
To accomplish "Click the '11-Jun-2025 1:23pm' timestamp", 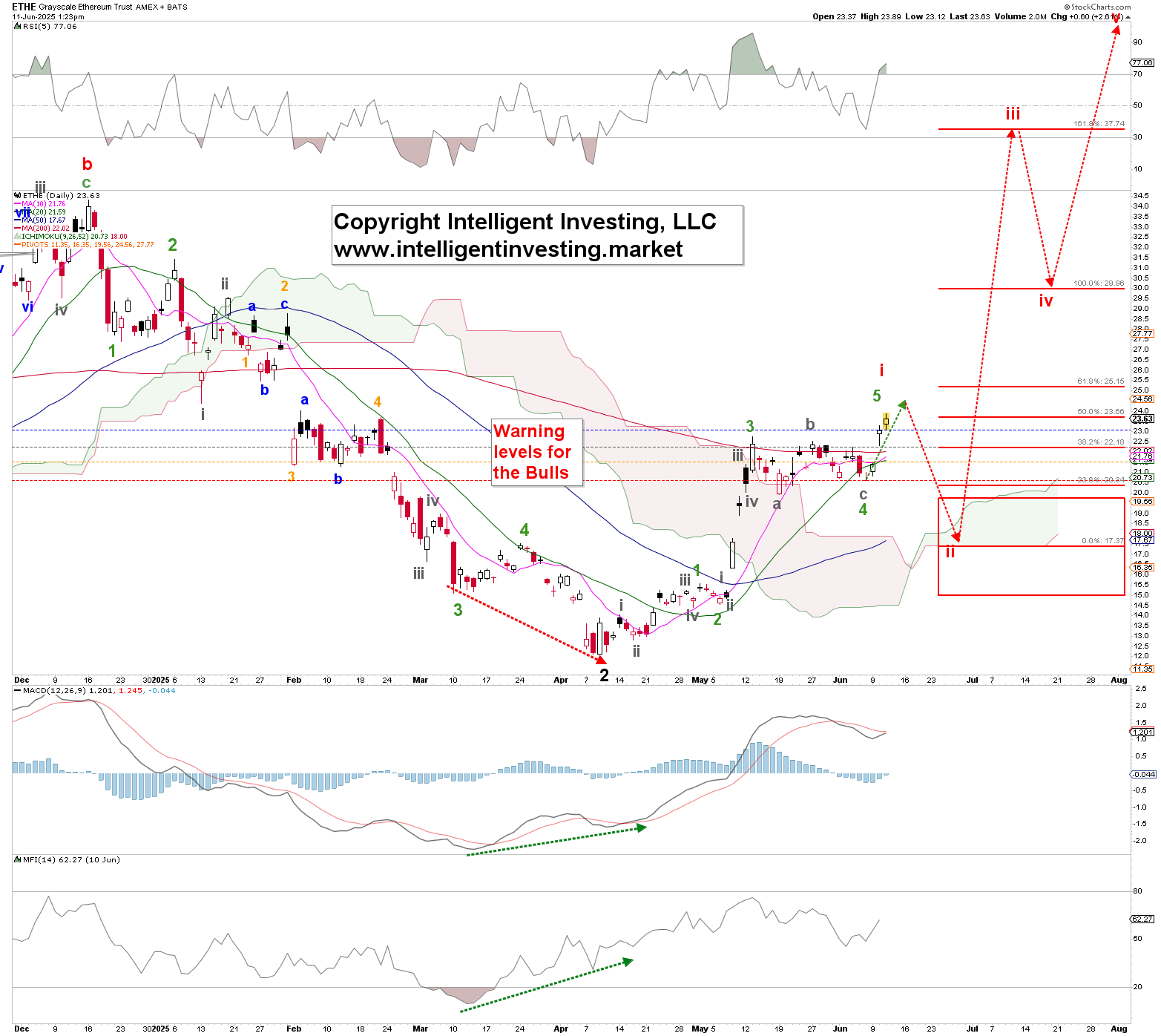I will (47, 16).
